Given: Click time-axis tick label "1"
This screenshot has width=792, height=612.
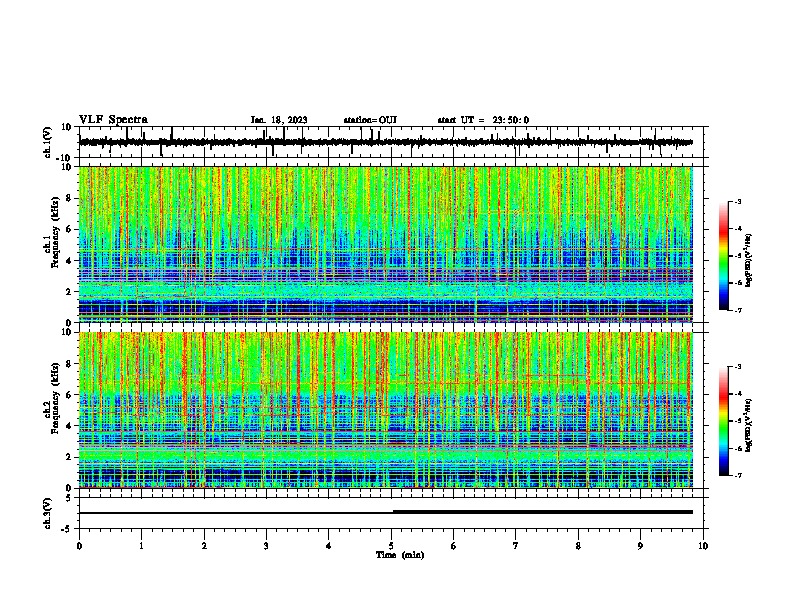Looking at the screenshot, I should pos(141,546).
